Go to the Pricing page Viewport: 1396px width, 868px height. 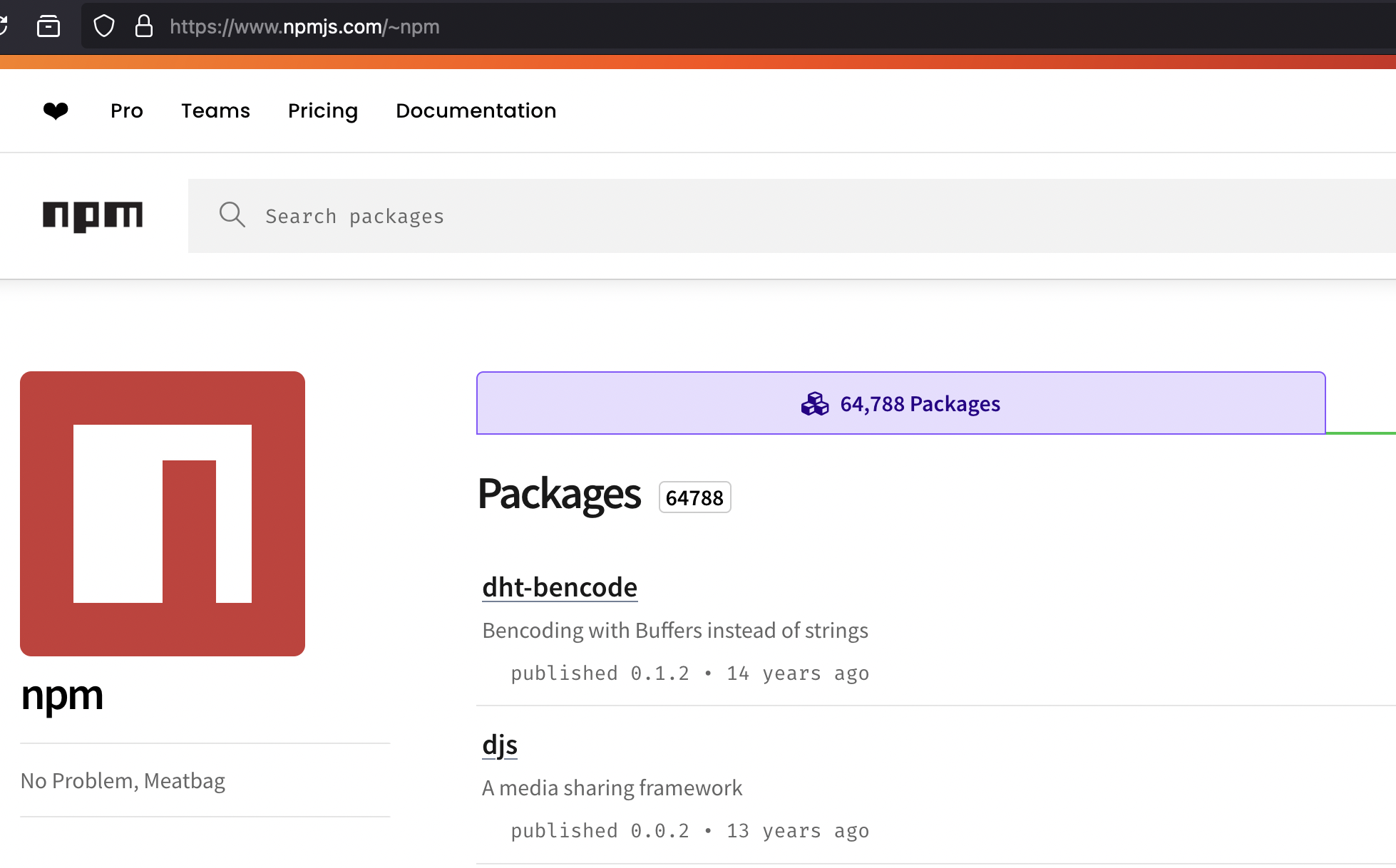click(x=323, y=111)
